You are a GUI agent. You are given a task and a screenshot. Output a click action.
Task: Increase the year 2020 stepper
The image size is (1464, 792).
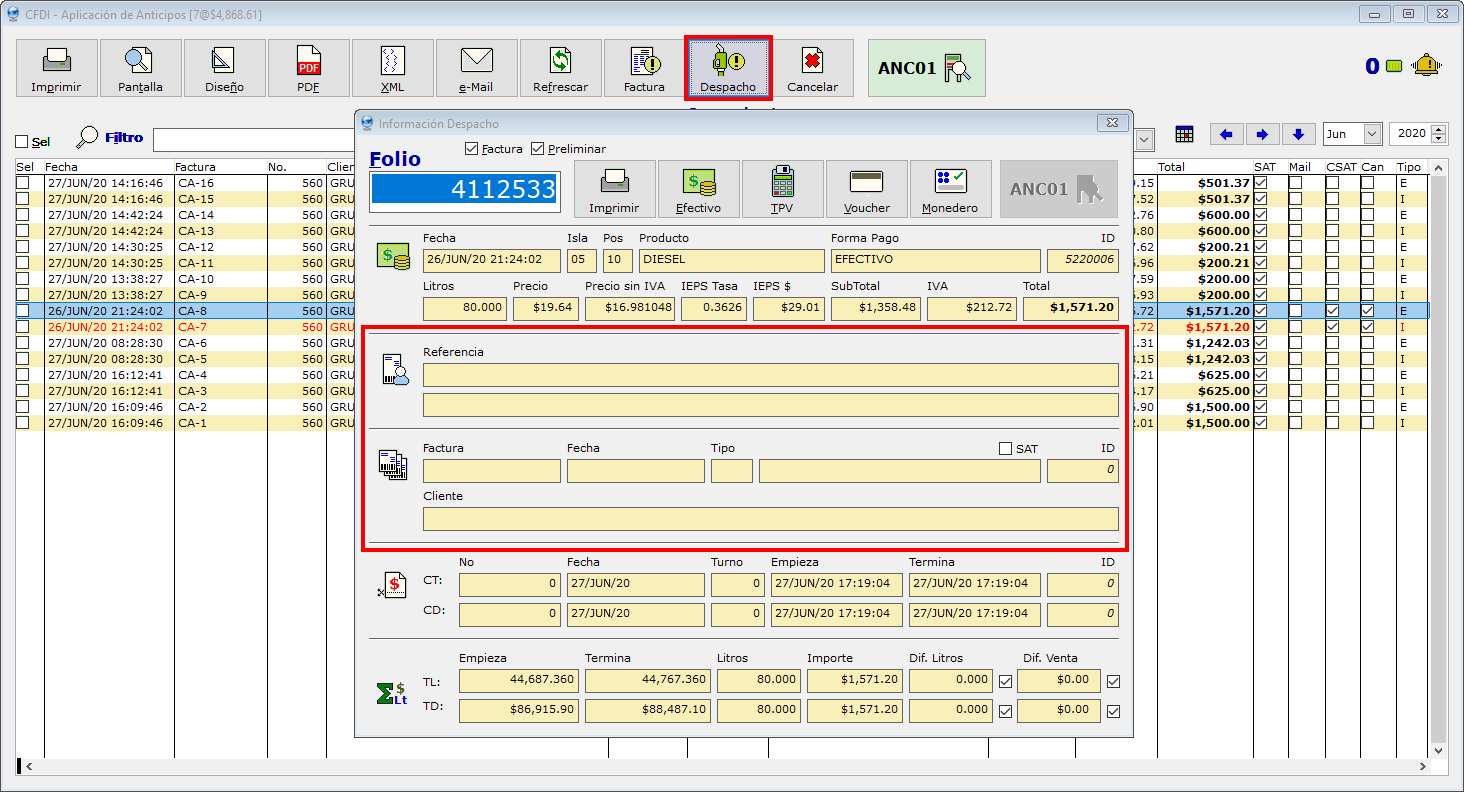[1439, 129]
